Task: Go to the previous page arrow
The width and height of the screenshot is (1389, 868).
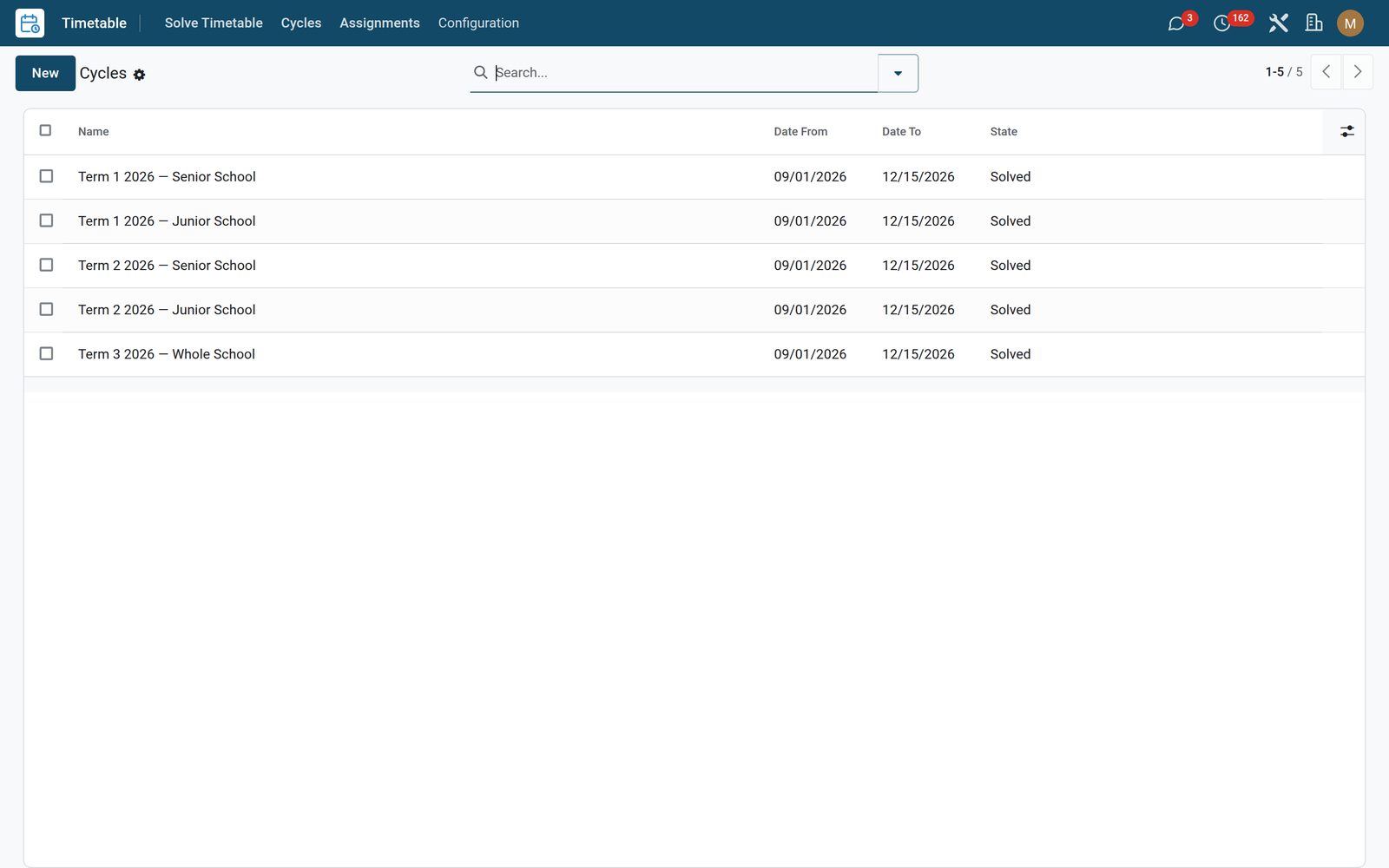Action: (x=1326, y=72)
